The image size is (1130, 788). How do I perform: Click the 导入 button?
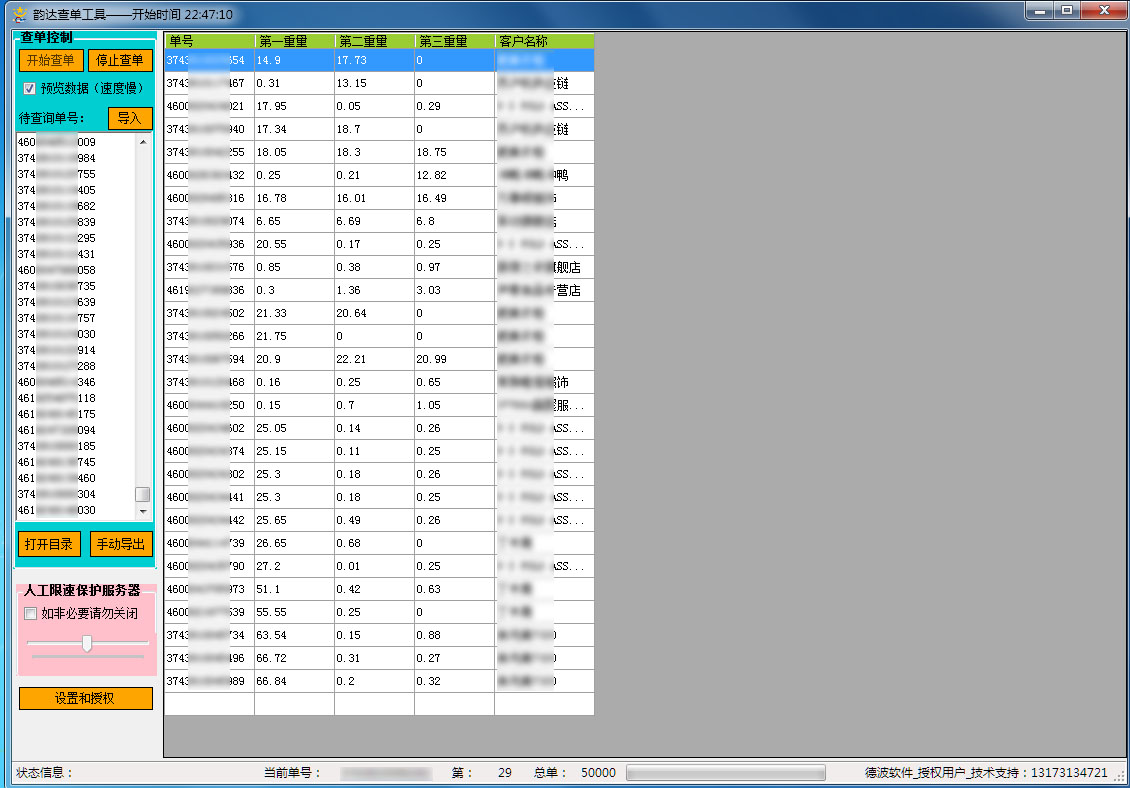(130, 118)
